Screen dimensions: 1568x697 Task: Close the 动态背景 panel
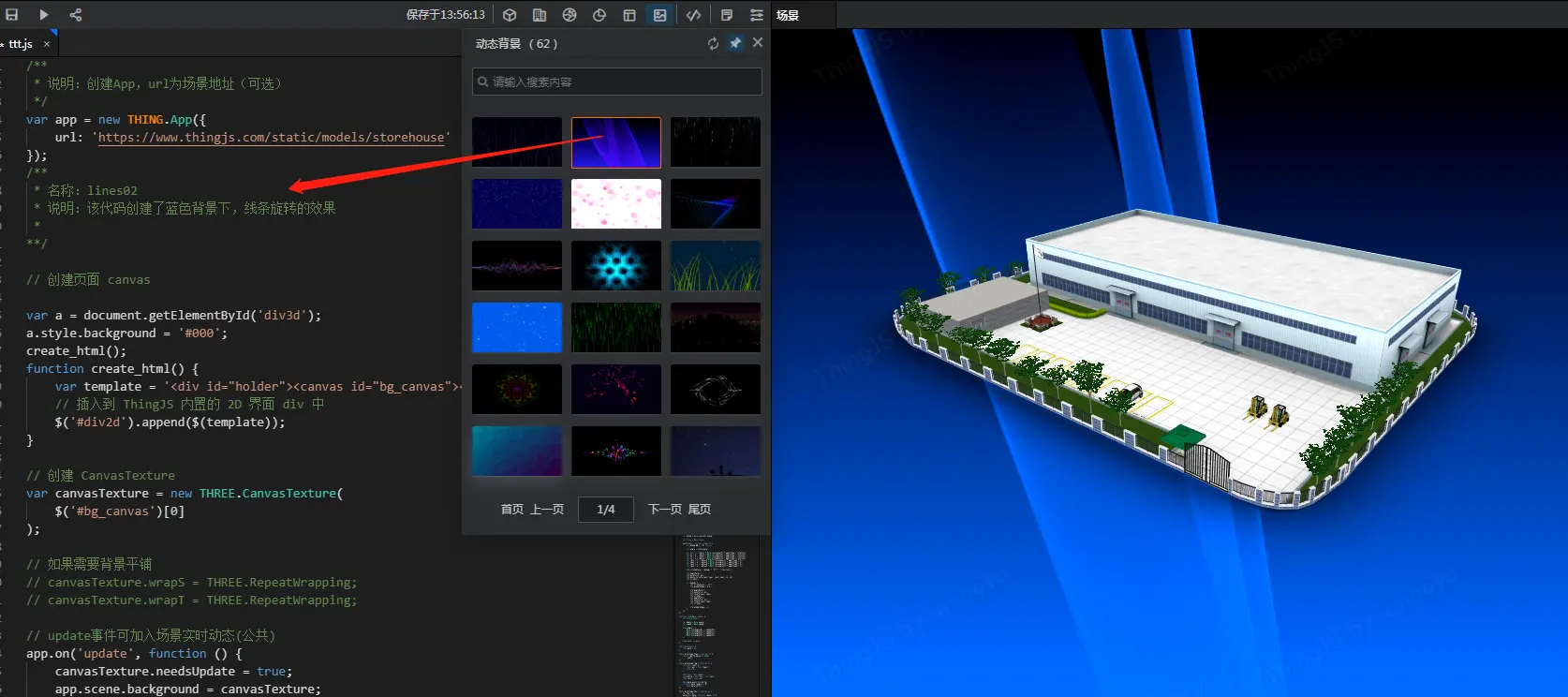tap(758, 43)
